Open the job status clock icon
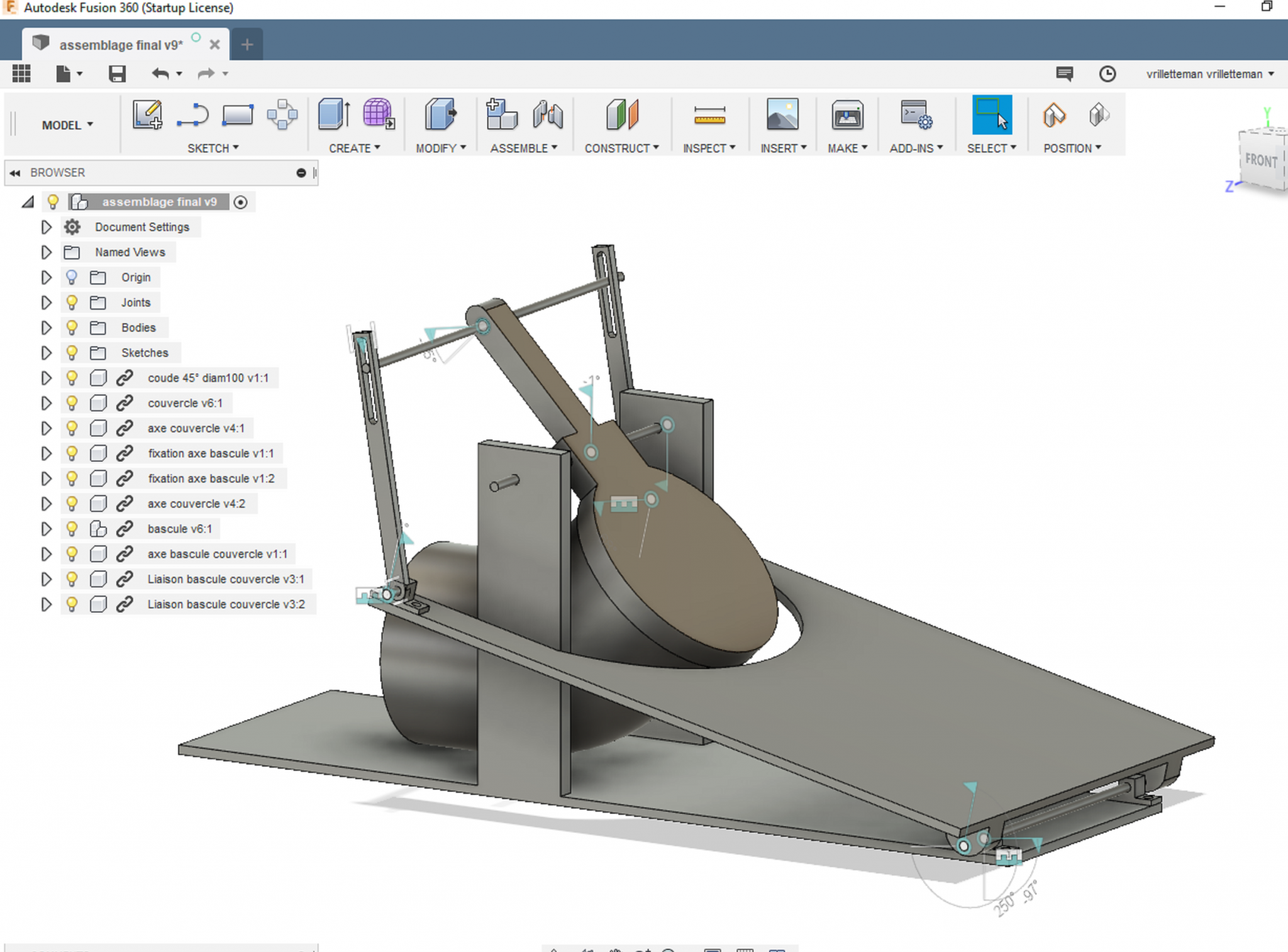 [x=1107, y=74]
